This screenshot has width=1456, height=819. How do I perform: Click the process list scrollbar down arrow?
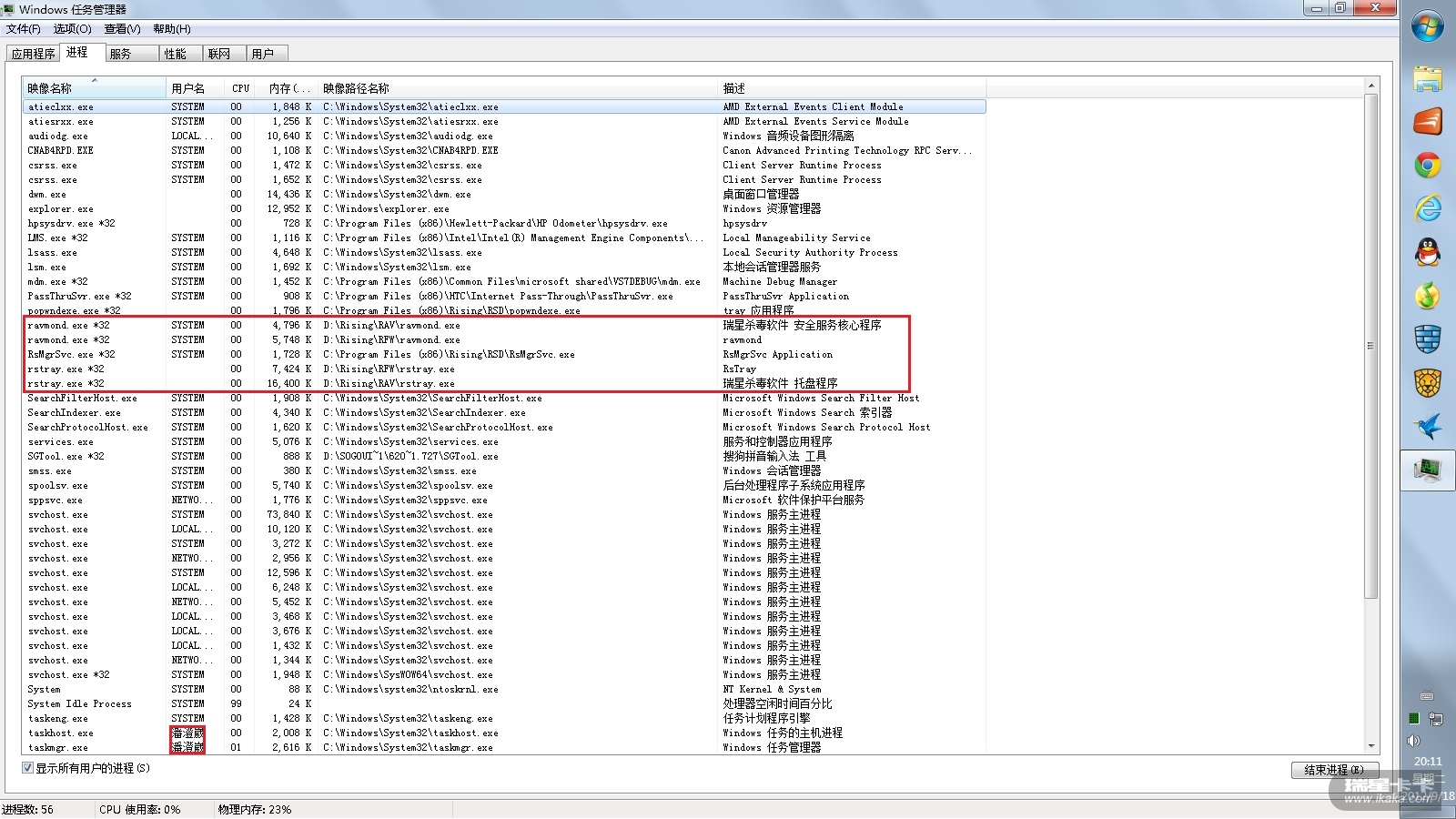click(x=1370, y=746)
